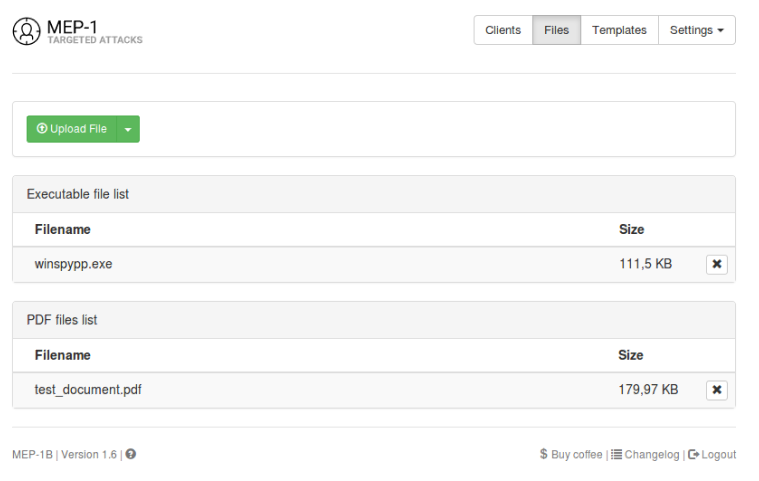Viewport: 759px width, 481px height.
Task: Select the Files tab
Action: [556, 30]
